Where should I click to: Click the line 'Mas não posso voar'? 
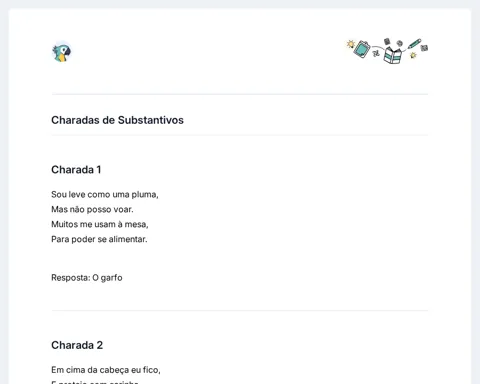click(x=92, y=209)
